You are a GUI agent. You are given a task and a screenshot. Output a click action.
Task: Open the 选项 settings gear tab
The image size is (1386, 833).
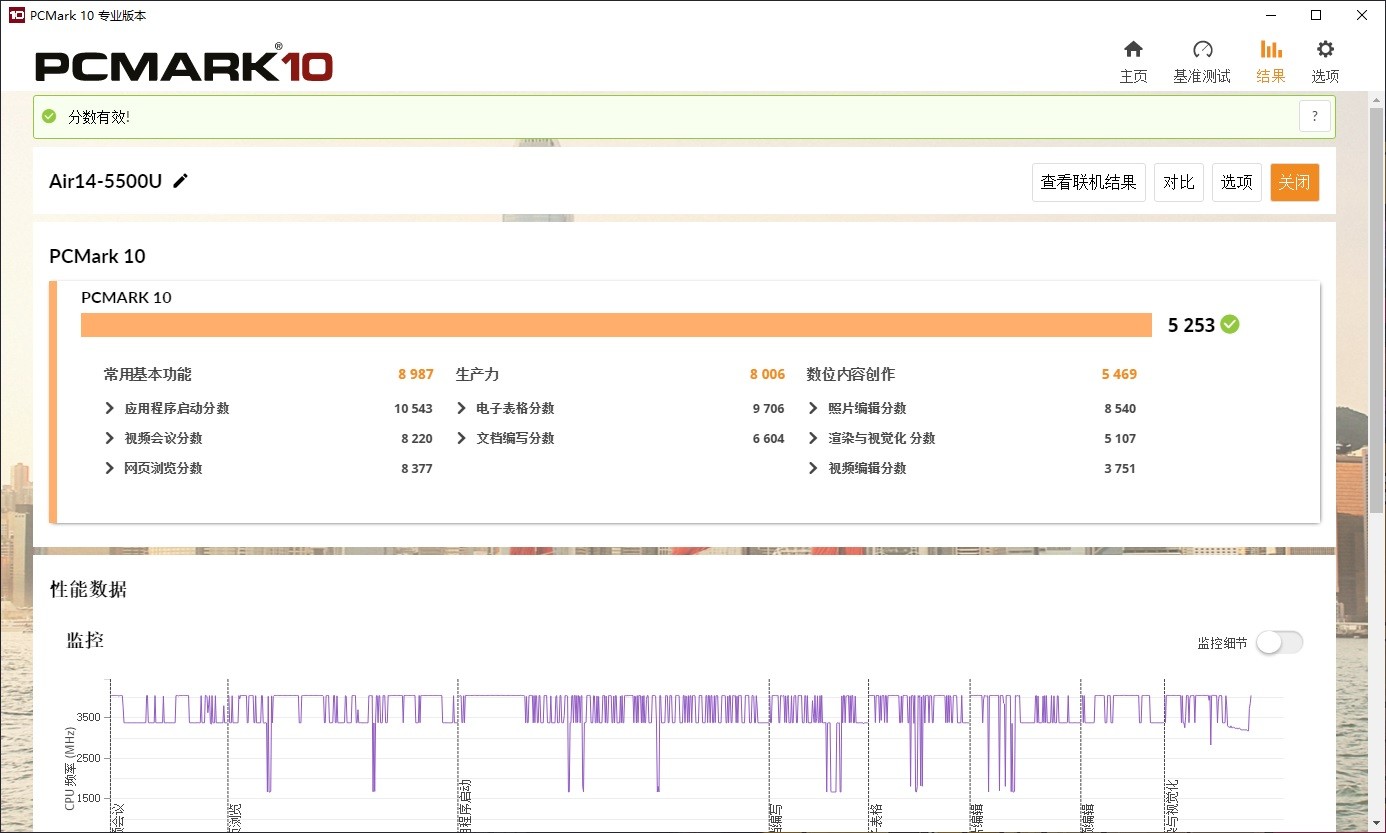1325,62
